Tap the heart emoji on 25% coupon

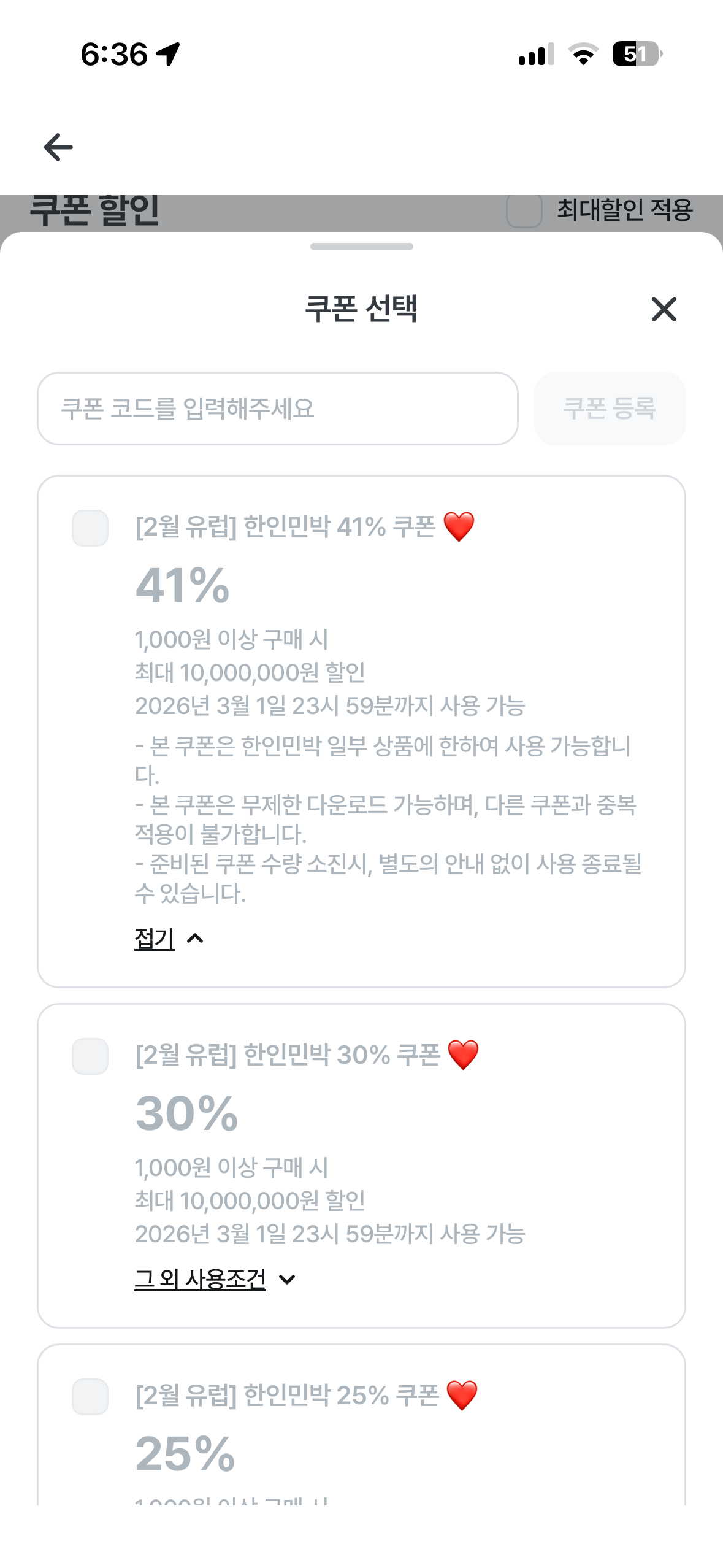coord(462,1396)
